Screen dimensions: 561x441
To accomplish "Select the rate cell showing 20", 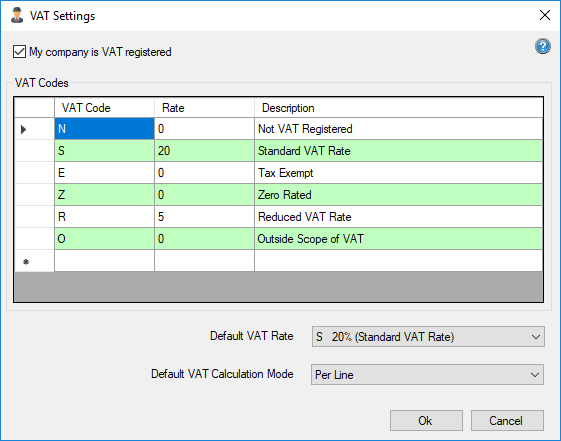I will 204,151.
